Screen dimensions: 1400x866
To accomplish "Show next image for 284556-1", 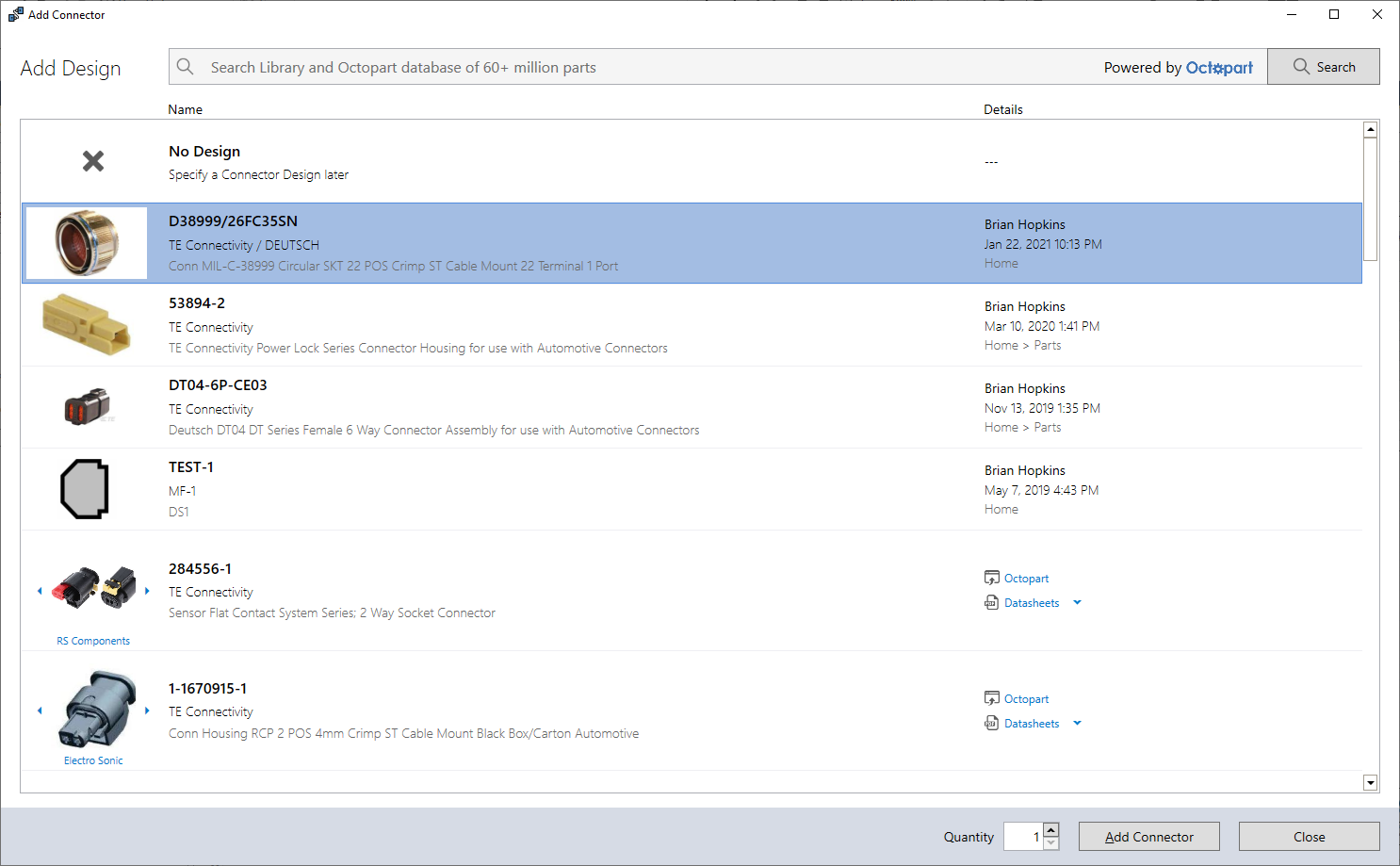I will click(147, 591).
